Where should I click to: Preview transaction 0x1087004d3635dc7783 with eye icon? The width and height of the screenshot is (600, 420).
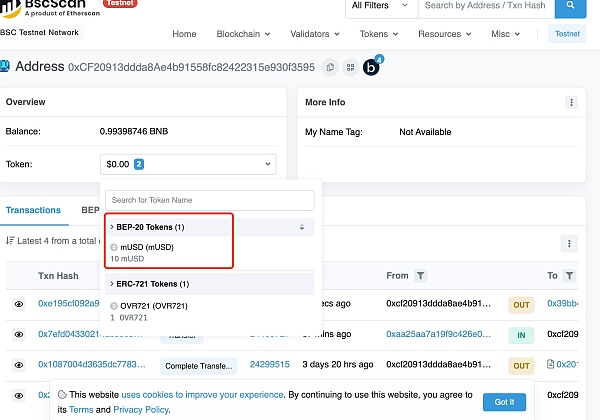click(19, 365)
